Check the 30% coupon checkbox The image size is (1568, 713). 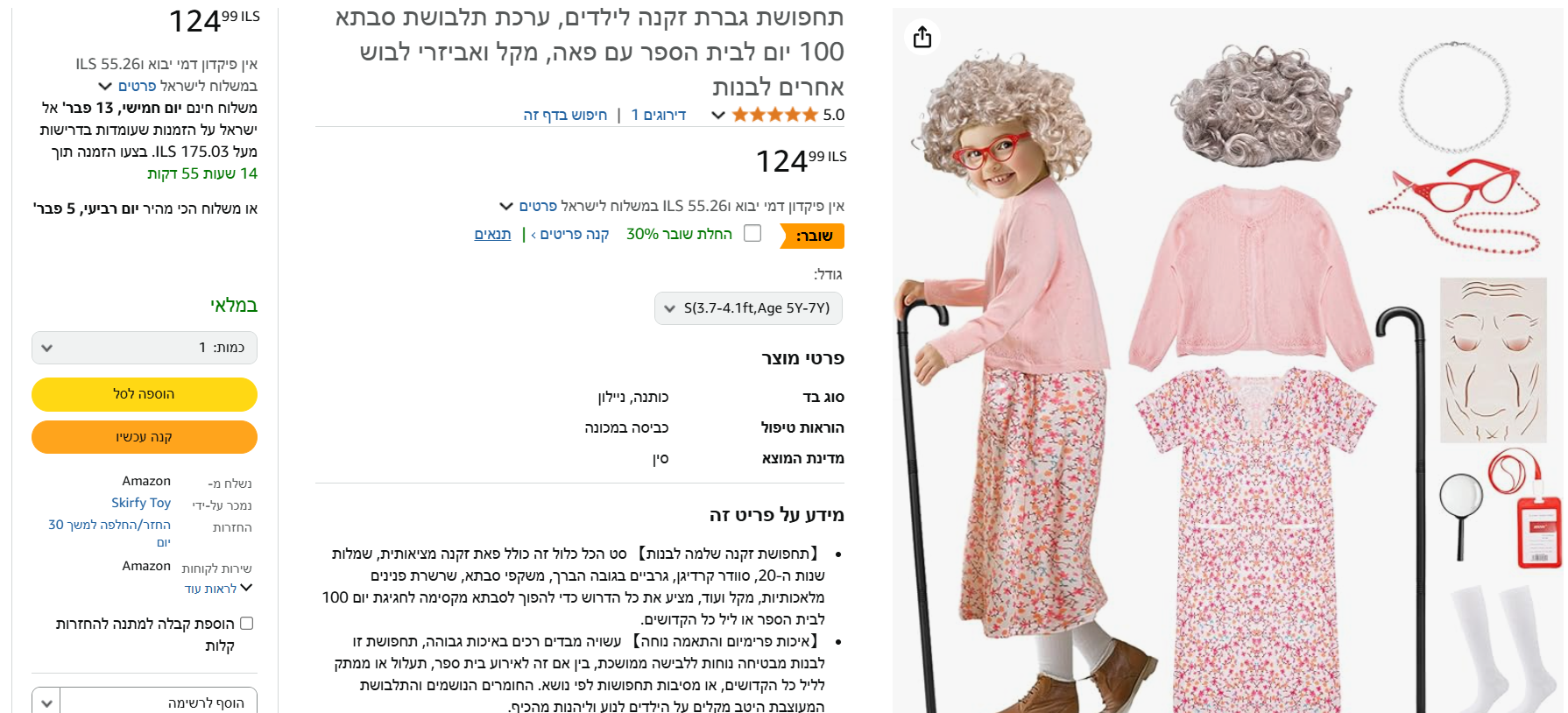(x=752, y=233)
